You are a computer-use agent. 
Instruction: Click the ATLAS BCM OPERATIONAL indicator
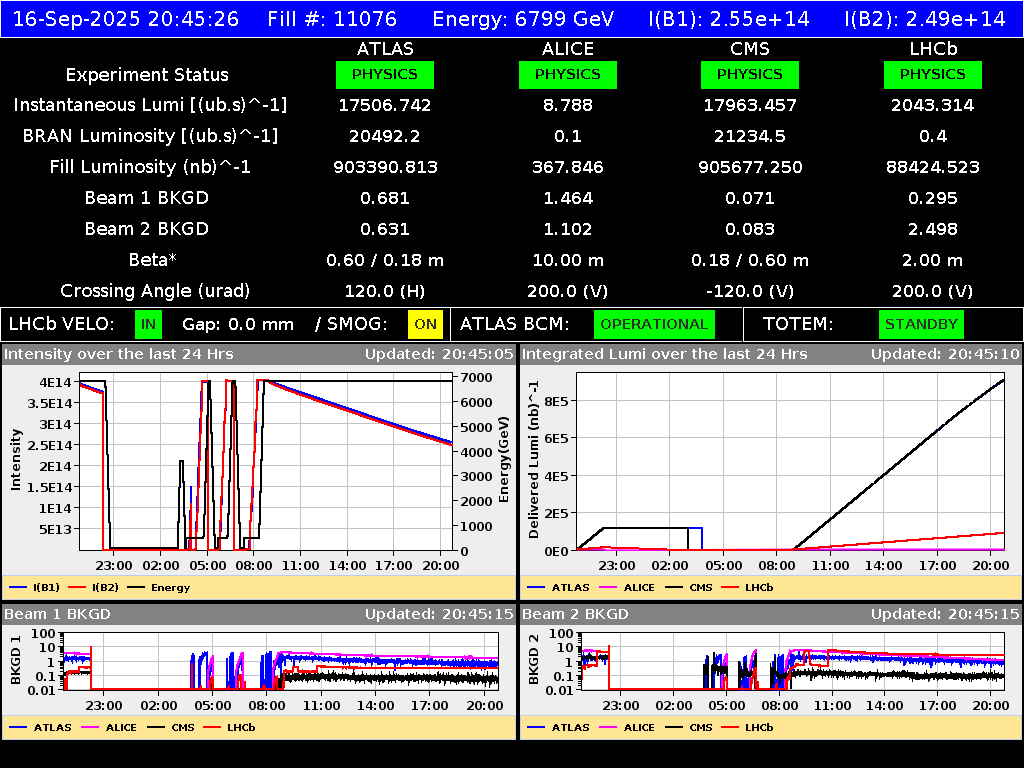[654, 324]
